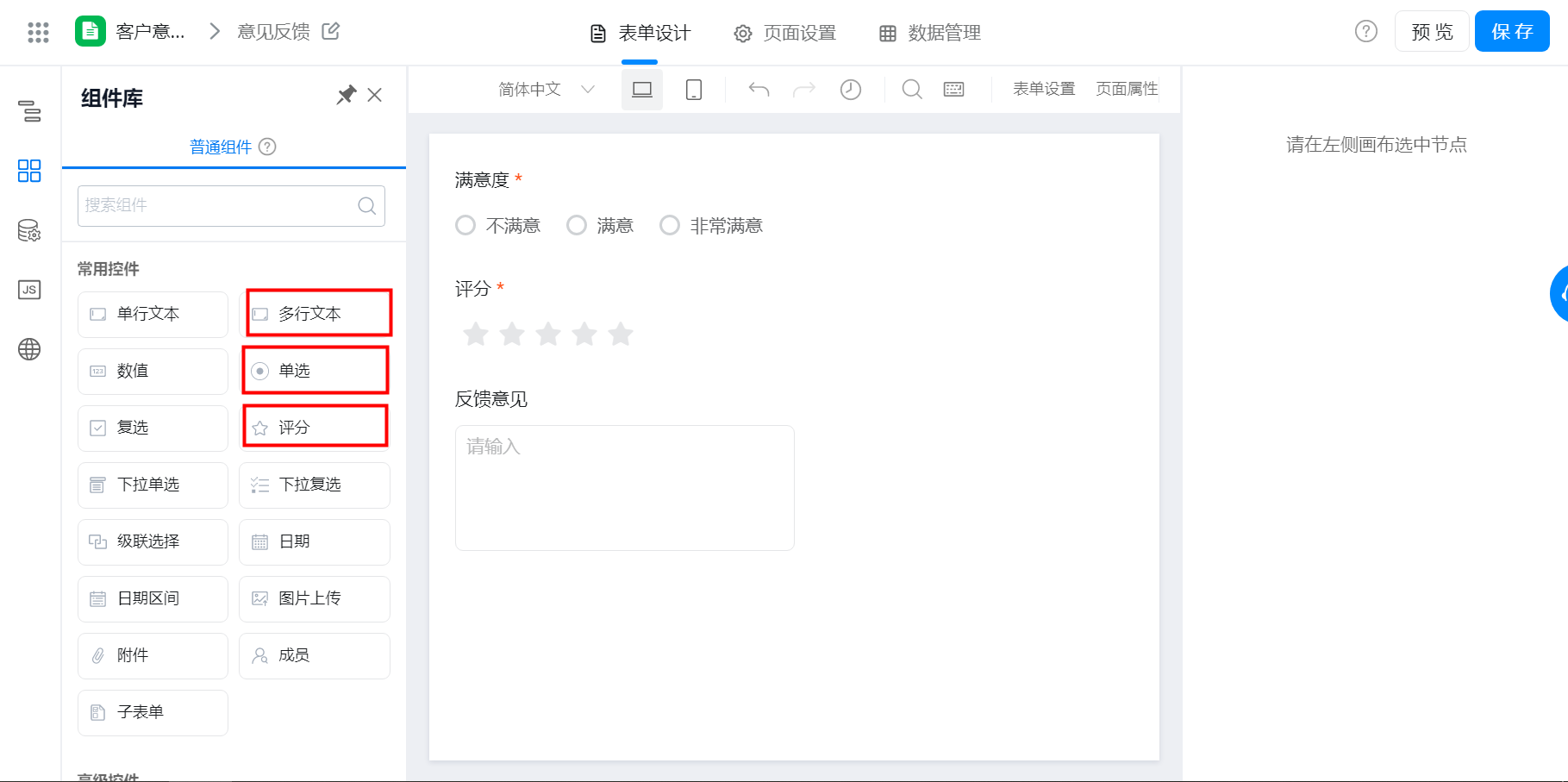Select the 下拉单选 component

click(153, 485)
